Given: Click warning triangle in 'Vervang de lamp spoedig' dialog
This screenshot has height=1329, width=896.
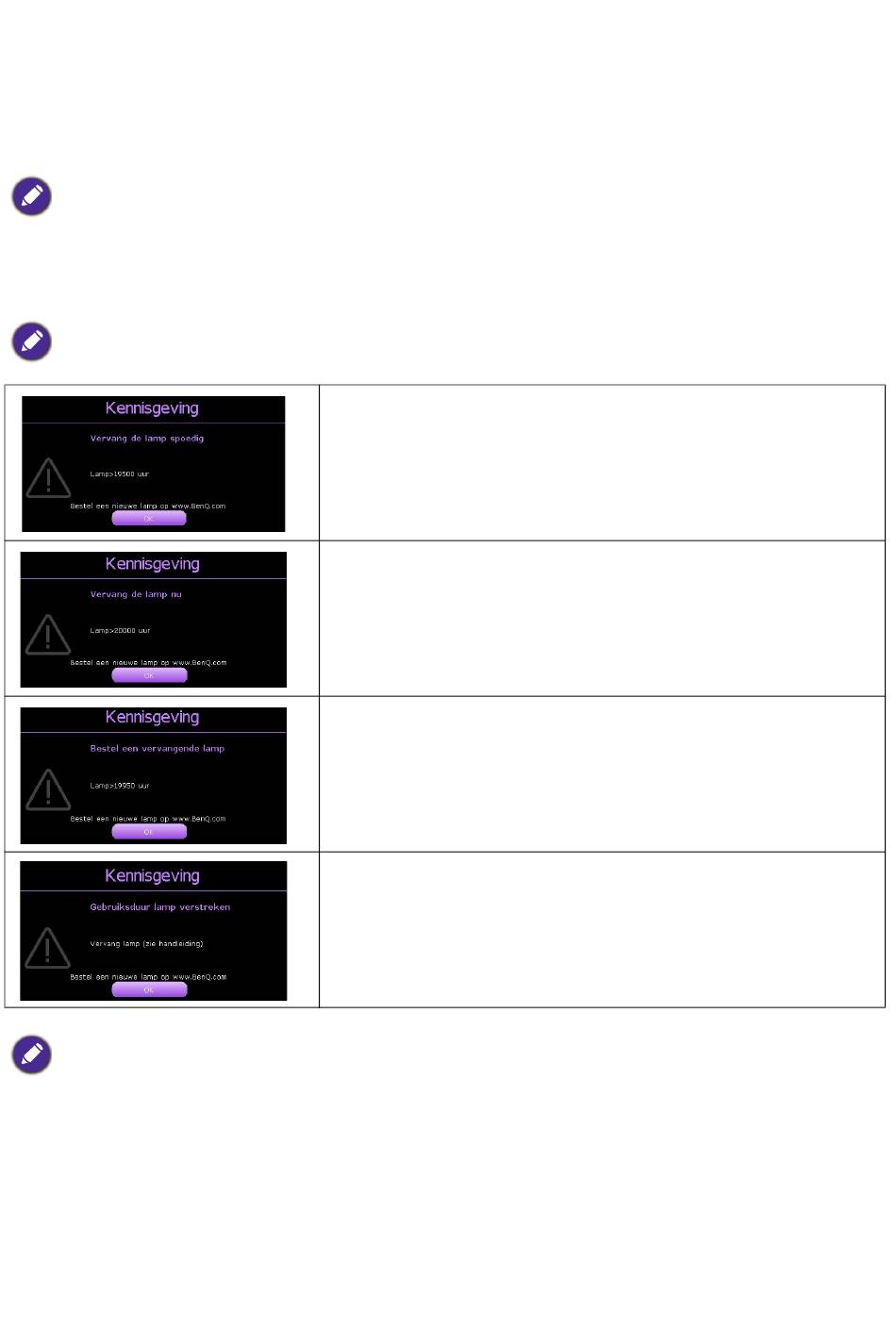Looking at the screenshot, I should point(48,478).
